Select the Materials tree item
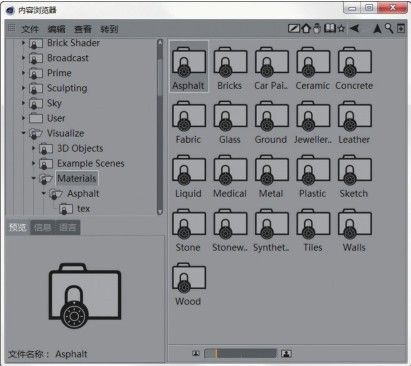Viewport: 411px width, 366px height. coord(77,178)
